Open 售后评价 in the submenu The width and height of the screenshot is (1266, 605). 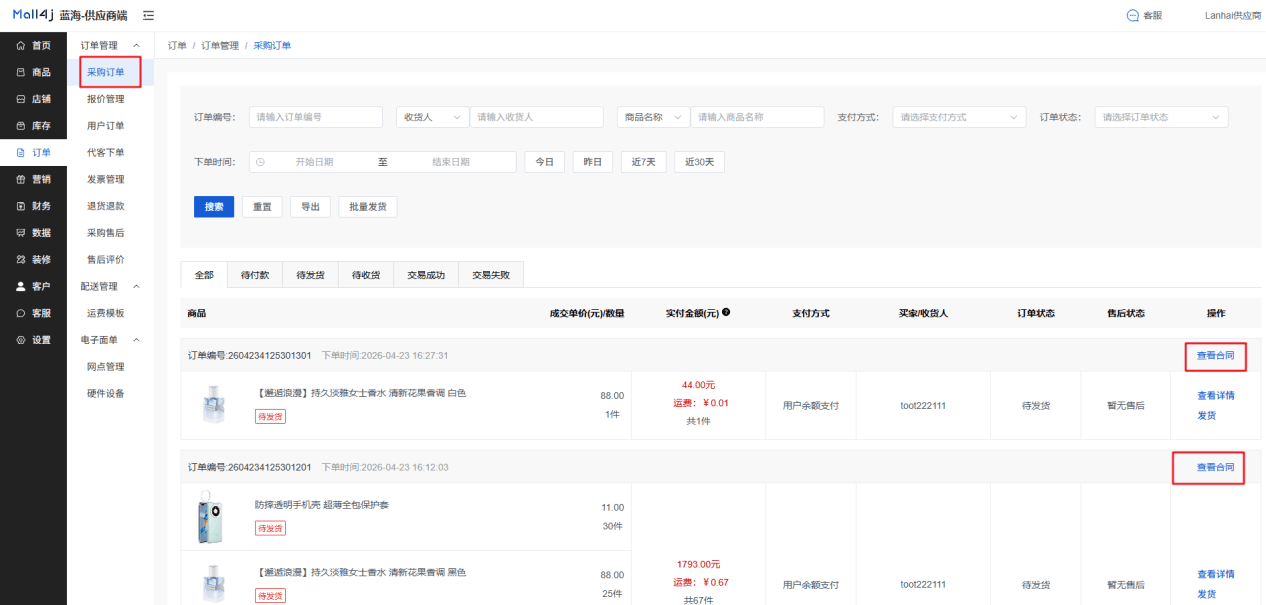106,259
